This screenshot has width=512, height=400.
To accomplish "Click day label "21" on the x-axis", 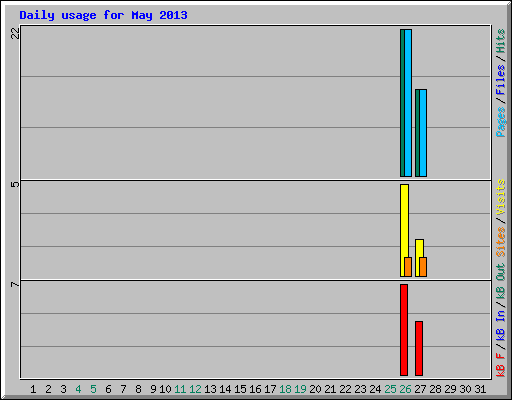I will pyautogui.click(x=330, y=389).
